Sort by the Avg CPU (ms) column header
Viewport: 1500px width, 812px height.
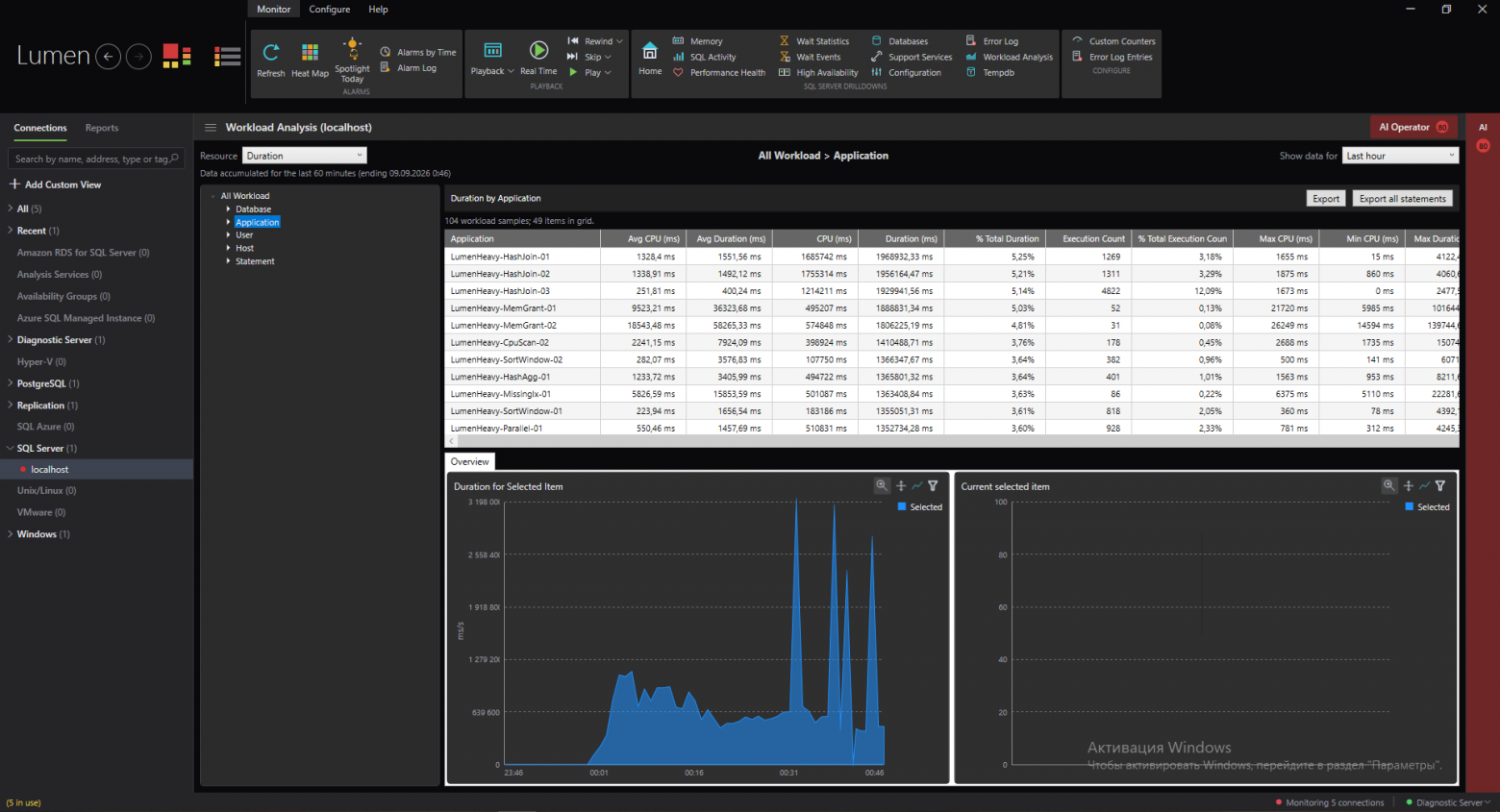[643, 238]
